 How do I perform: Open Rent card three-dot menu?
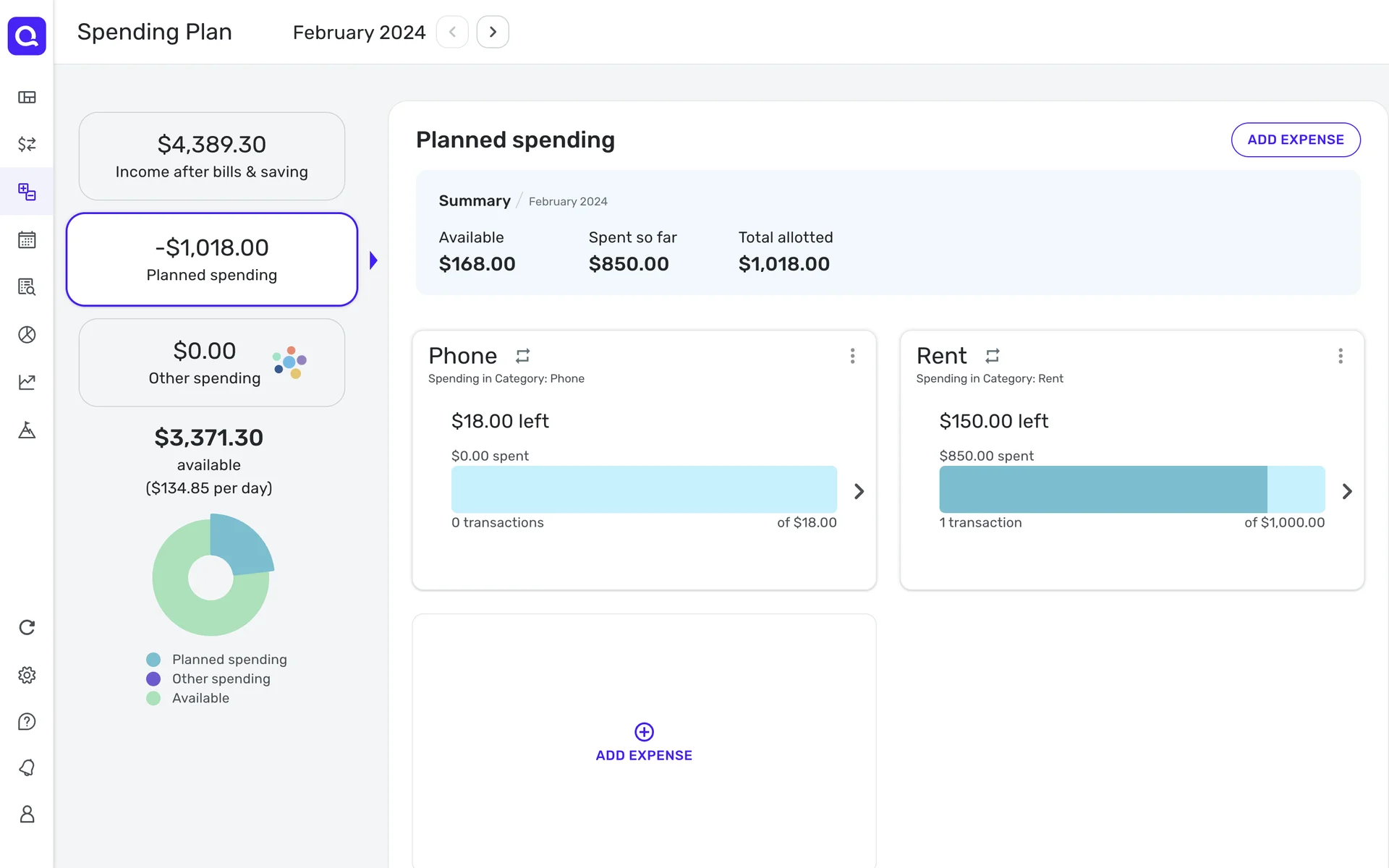coord(1340,356)
